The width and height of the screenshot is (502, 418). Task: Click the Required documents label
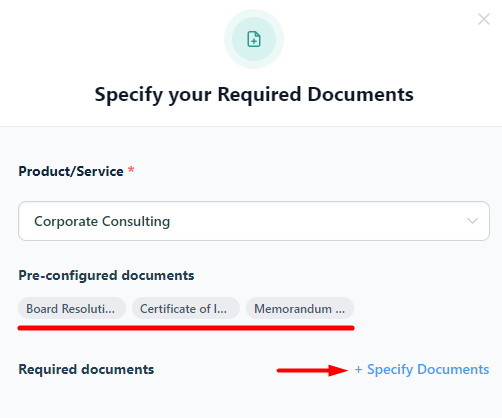(86, 369)
